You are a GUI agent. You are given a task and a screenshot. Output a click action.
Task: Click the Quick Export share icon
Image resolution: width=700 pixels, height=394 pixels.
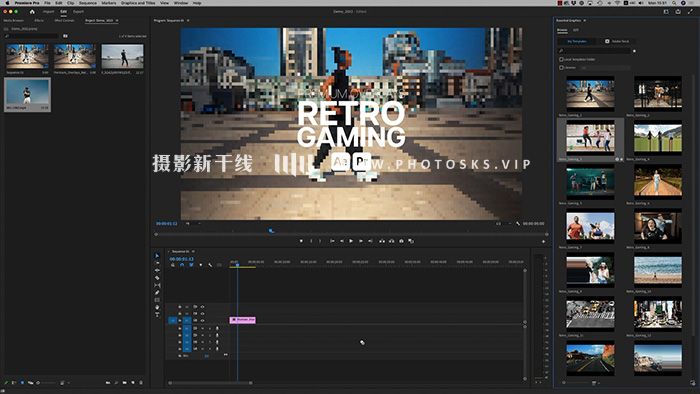(x=678, y=12)
